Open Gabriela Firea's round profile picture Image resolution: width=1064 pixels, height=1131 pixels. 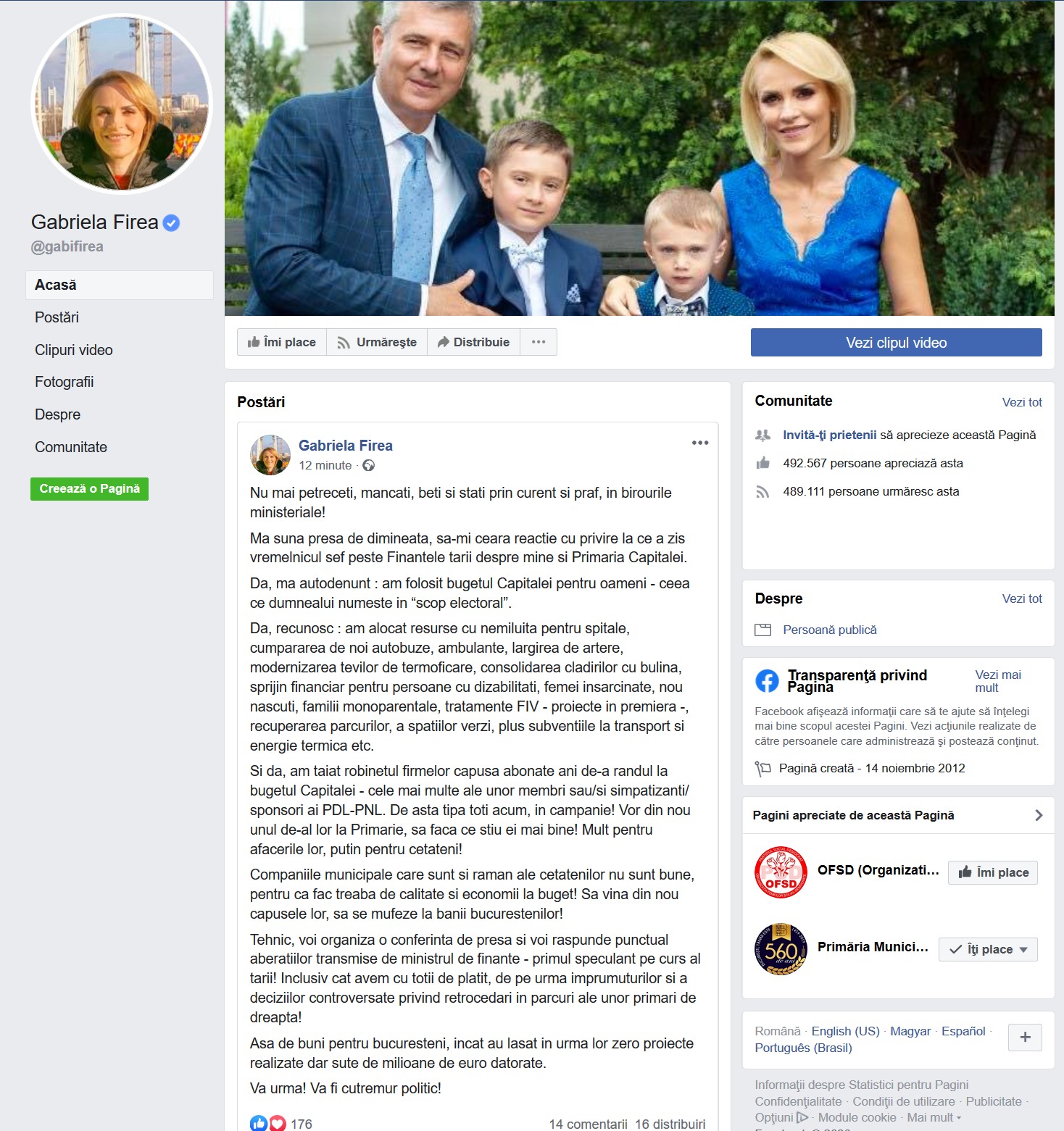(x=122, y=104)
